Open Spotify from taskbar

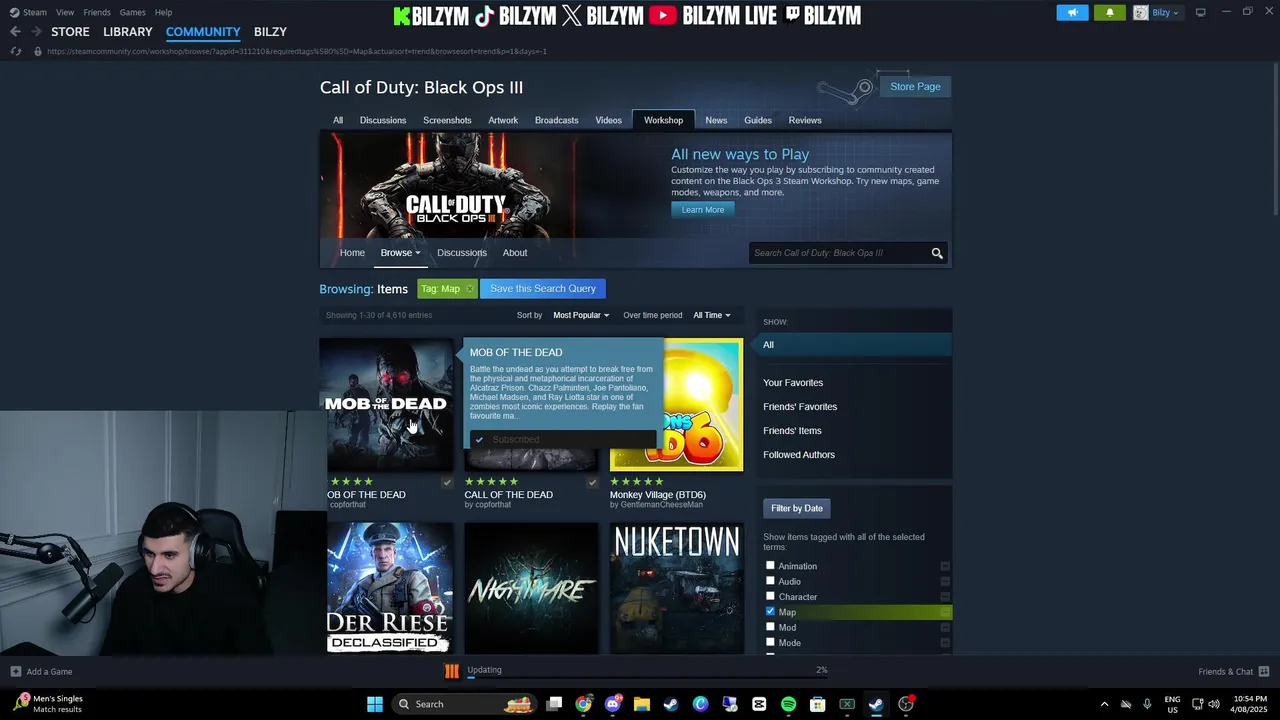point(788,704)
